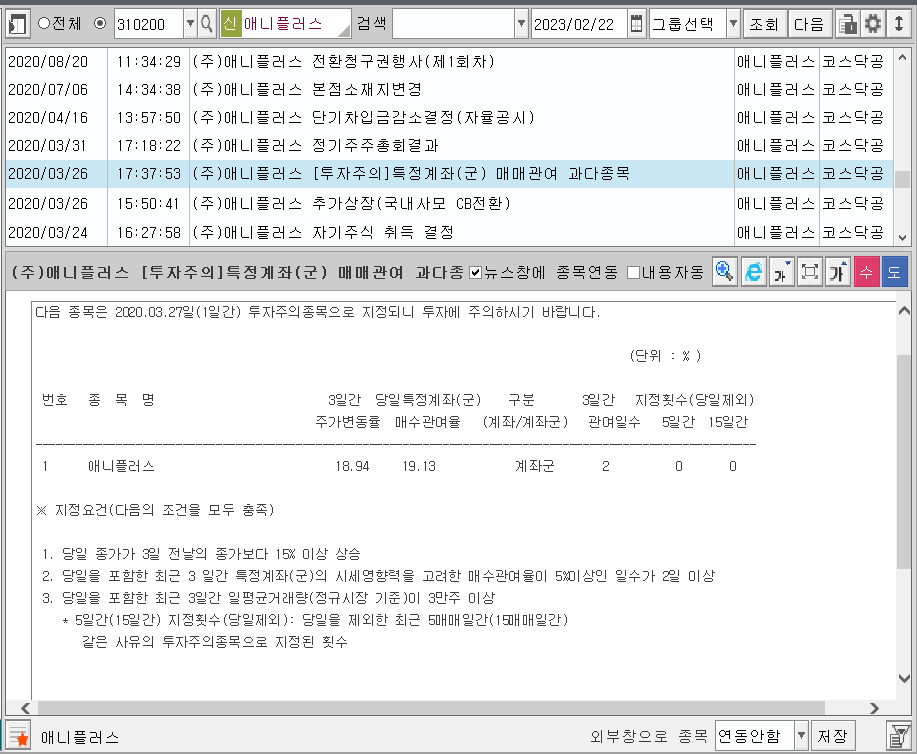Toggle 뉴스창에 종목연동 checkbox
917x754 pixels.
pyautogui.click(x=476, y=272)
